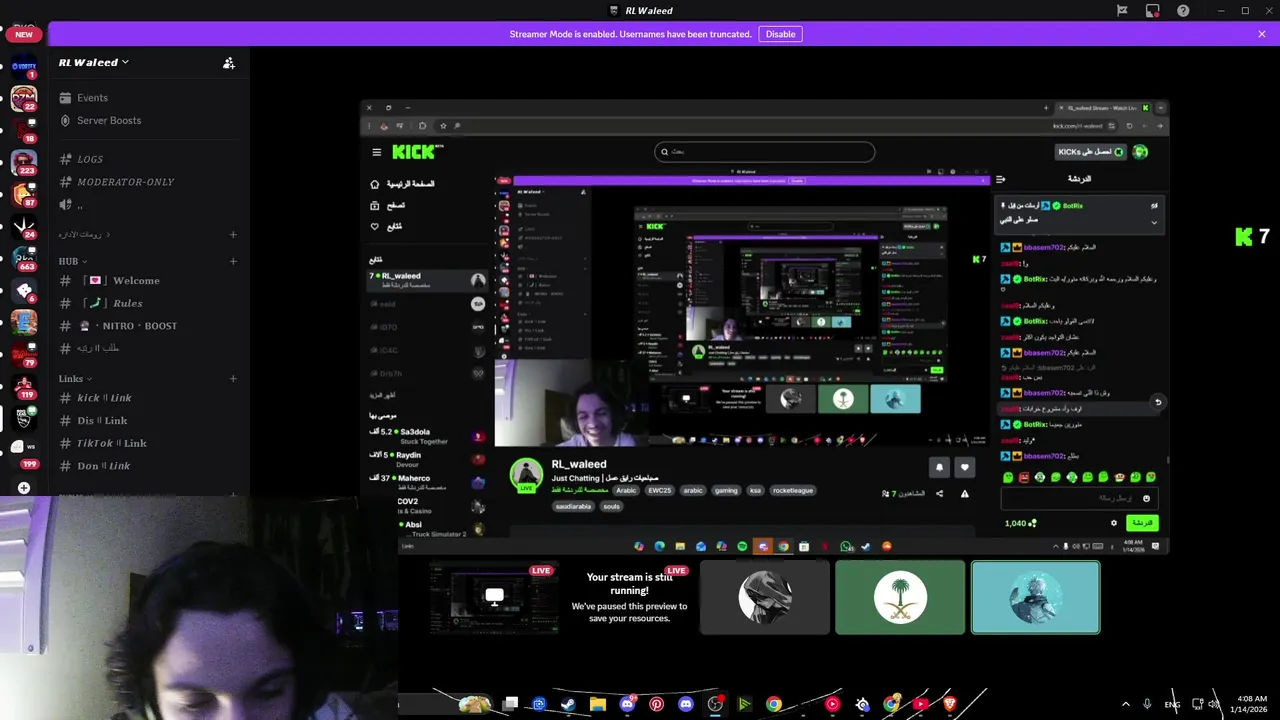The image size is (1280, 720).
Task: Click the saudiarabia tag under stream title
Action: pyautogui.click(x=573, y=506)
